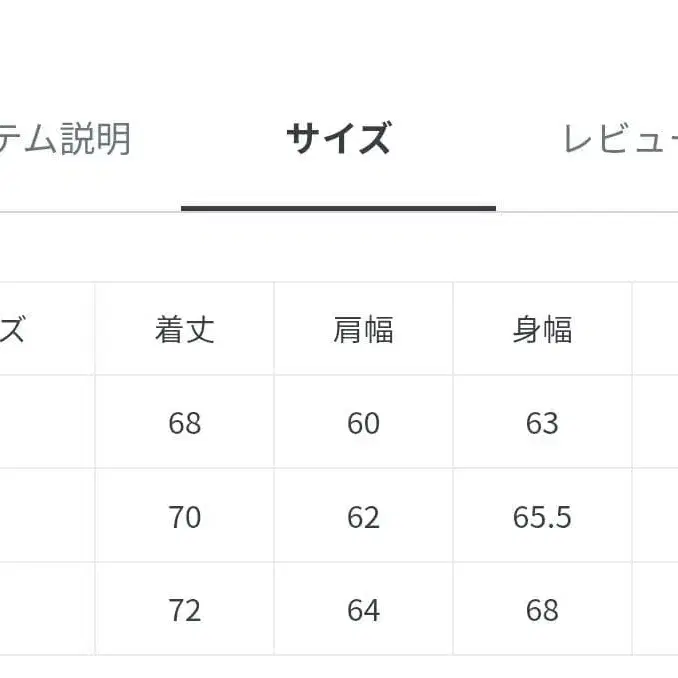Click the 肩幅 value 62
This screenshot has height=678, width=678.
point(363,517)
